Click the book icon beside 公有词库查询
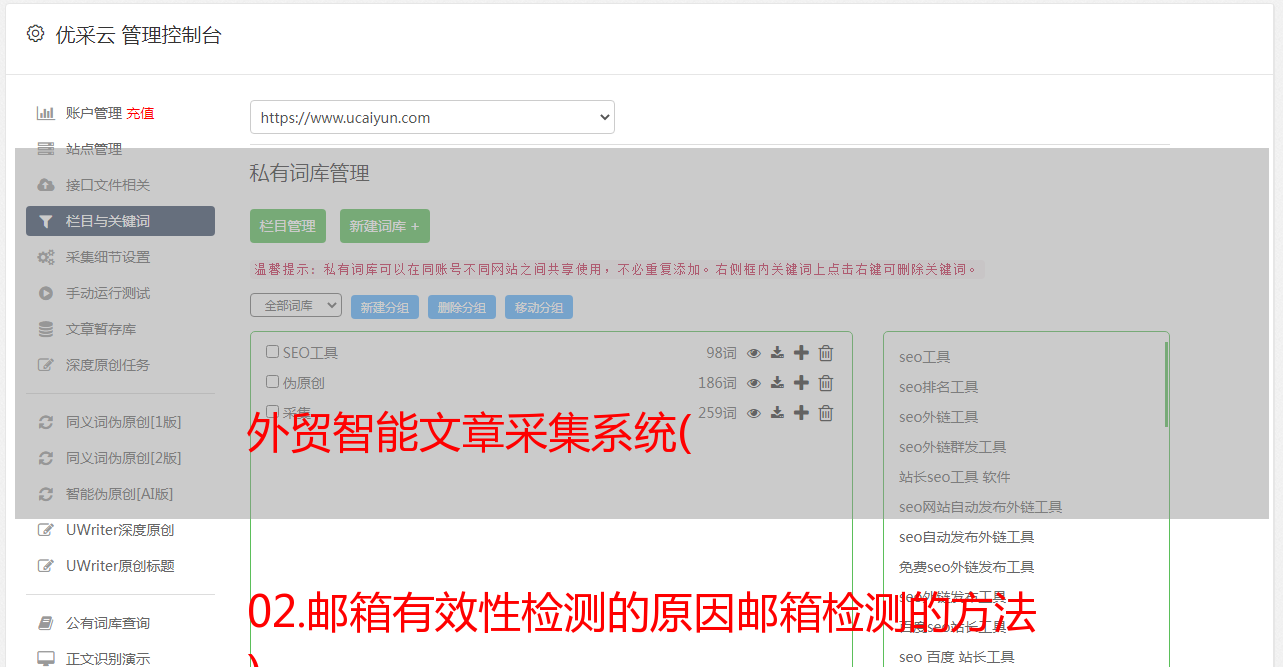1283x667 pixels. [x=45, y=623]
